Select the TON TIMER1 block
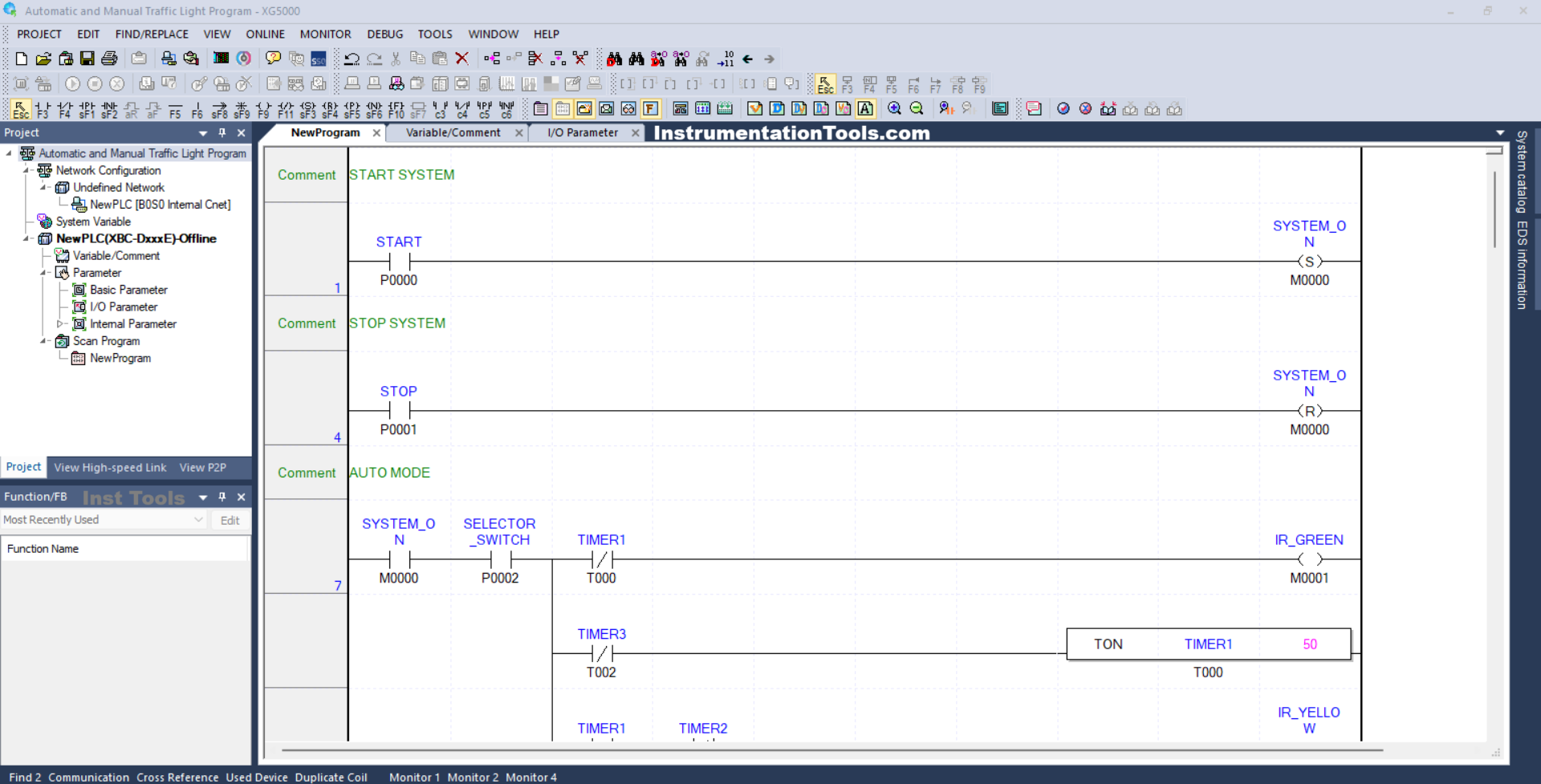The height and width of the screenshot is (784, 1541). point(1208,644)
